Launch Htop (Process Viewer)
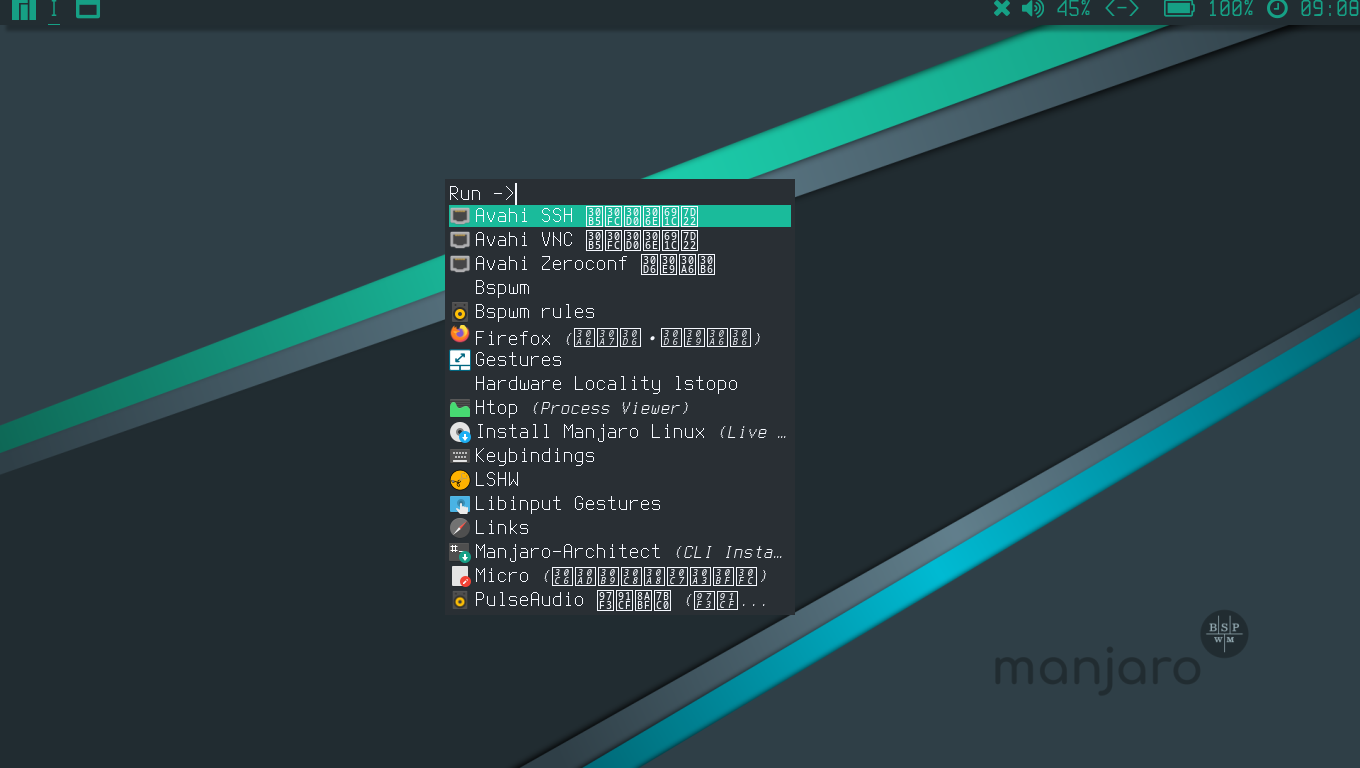 [620, 408]
